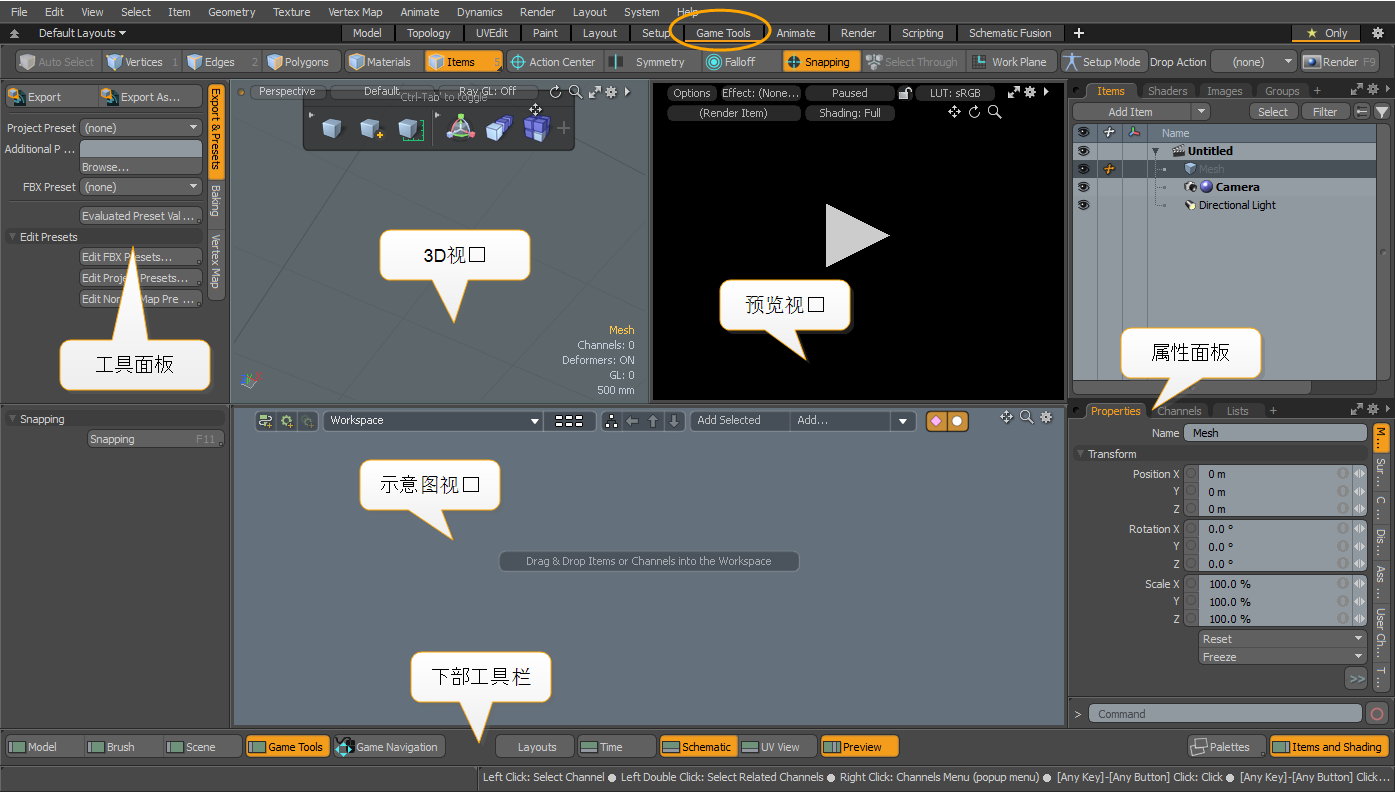The width and height of the screenshot is (1395, 792).
Task: Open the Geometry menu
Action: coord(231,12)
